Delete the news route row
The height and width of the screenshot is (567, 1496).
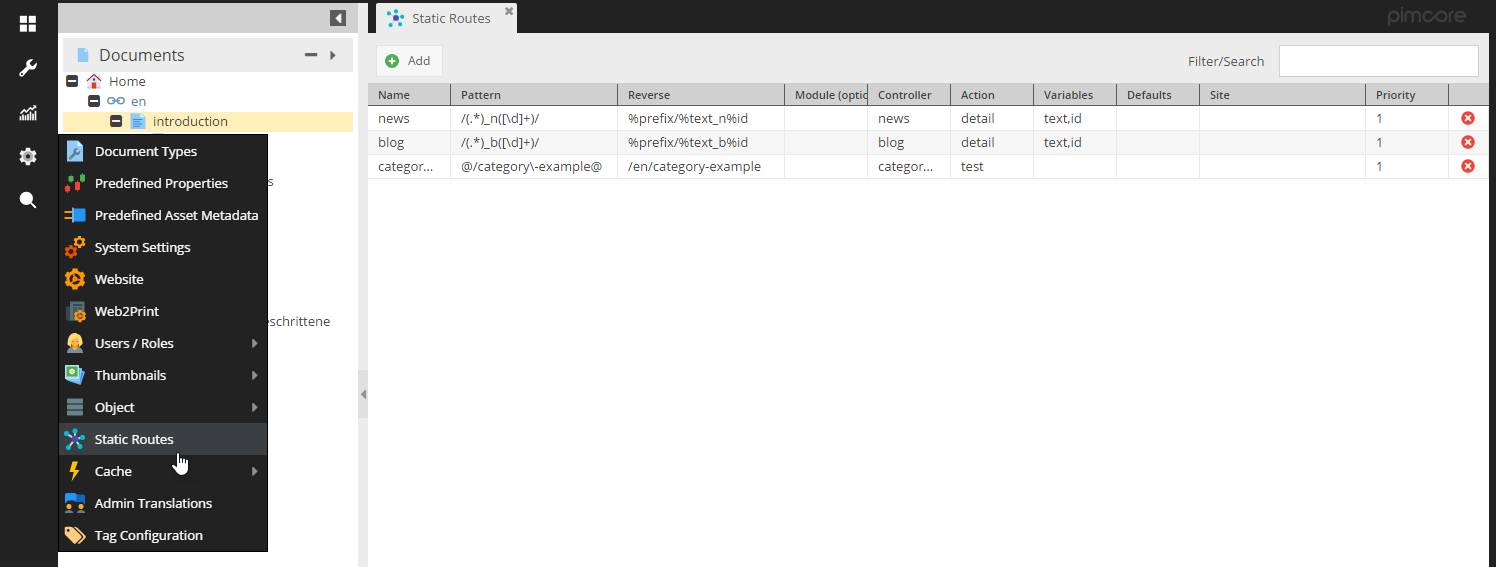tap(1468, 118)
